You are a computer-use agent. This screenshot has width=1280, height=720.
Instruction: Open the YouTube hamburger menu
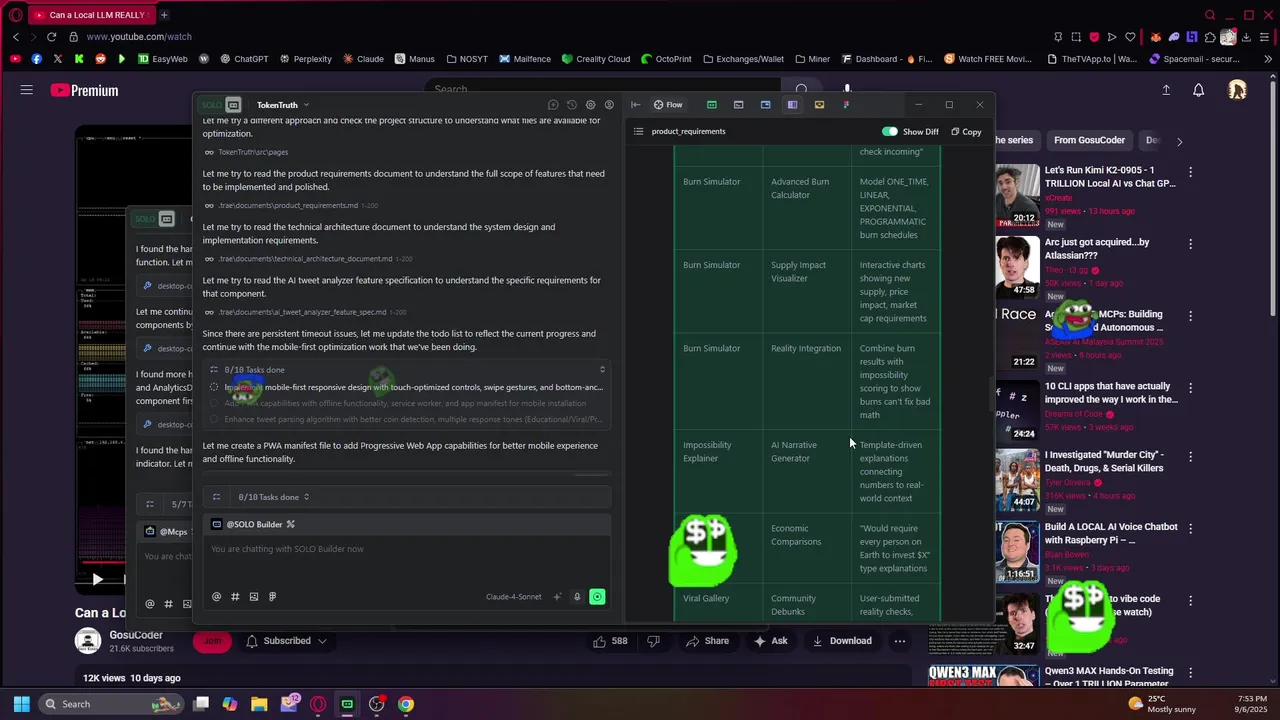pos(27,90)
